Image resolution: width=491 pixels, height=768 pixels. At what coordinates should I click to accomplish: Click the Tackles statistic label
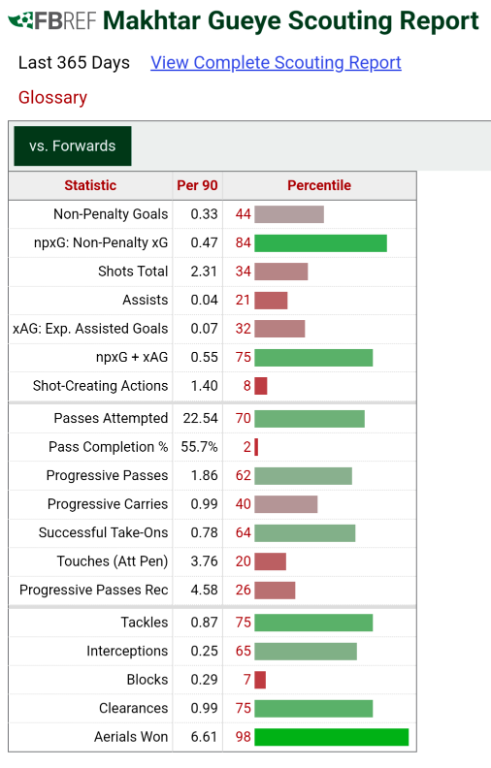(145, 623)
